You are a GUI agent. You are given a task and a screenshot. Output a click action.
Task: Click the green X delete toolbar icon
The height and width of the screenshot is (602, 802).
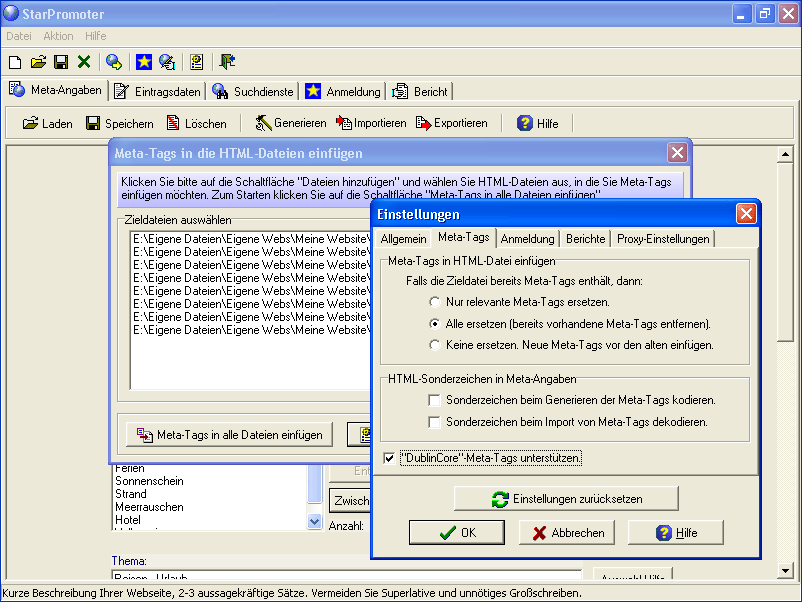[x=84, y=62]
